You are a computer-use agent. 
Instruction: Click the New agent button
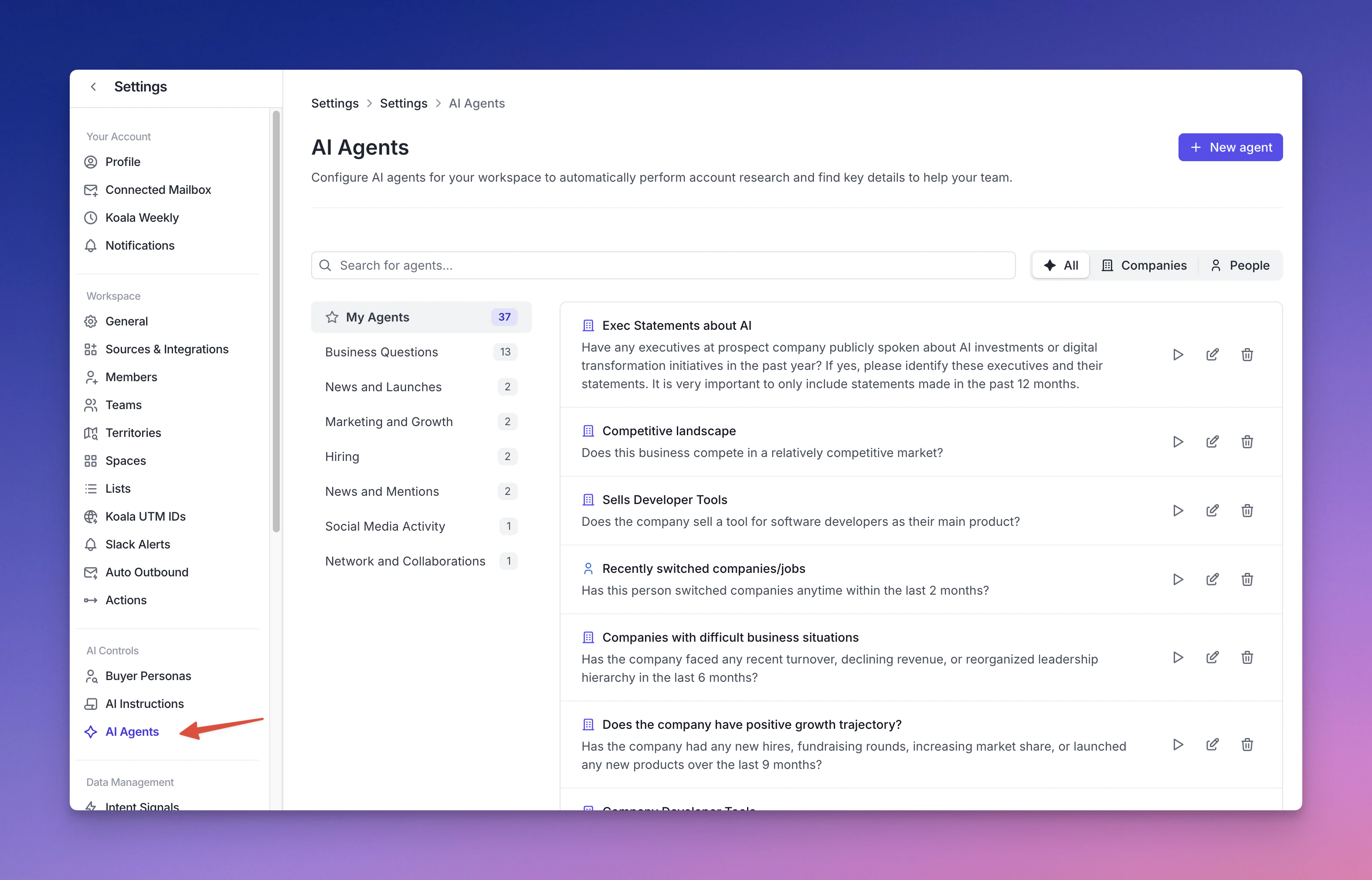1230,147
